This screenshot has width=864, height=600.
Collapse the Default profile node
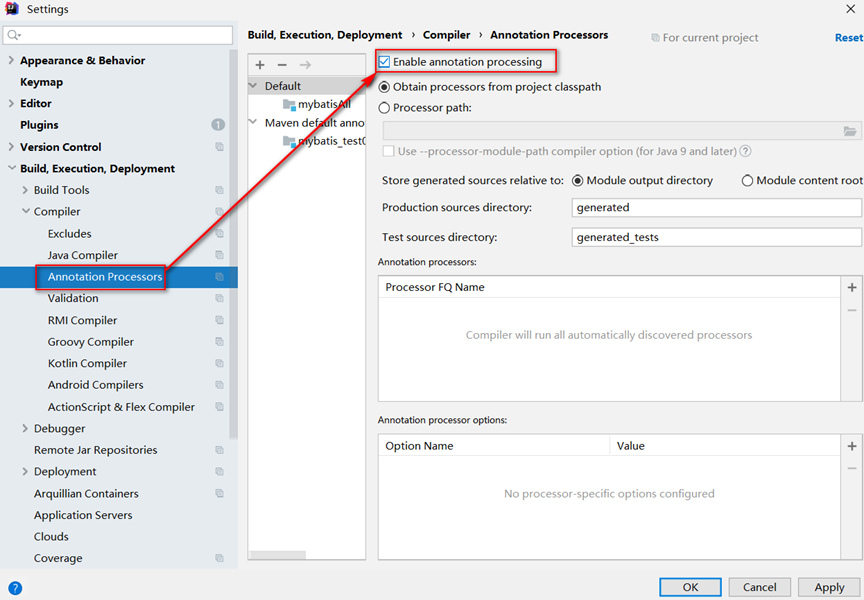[x=253, y=86]
